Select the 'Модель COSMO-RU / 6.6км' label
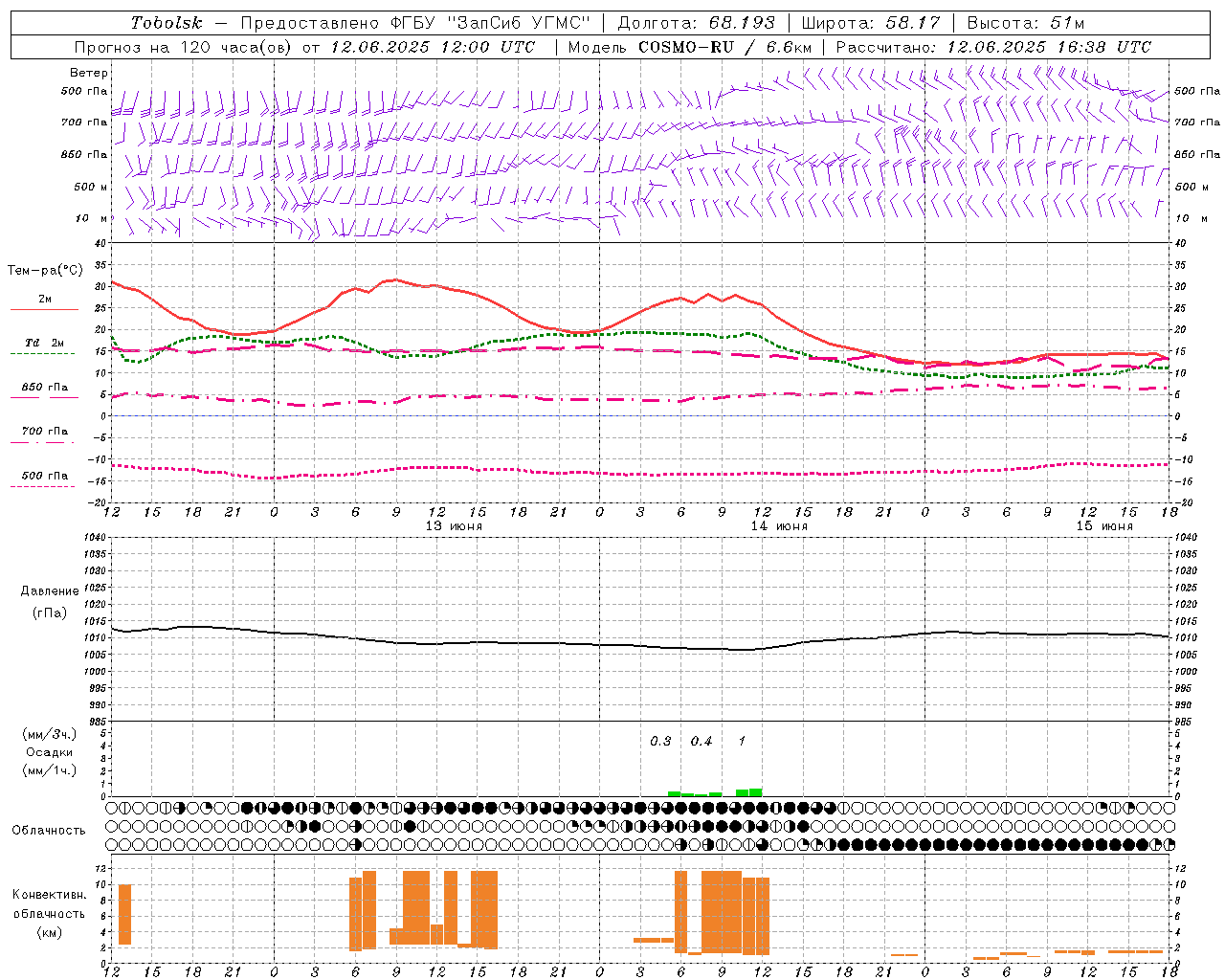 point(689,47)
